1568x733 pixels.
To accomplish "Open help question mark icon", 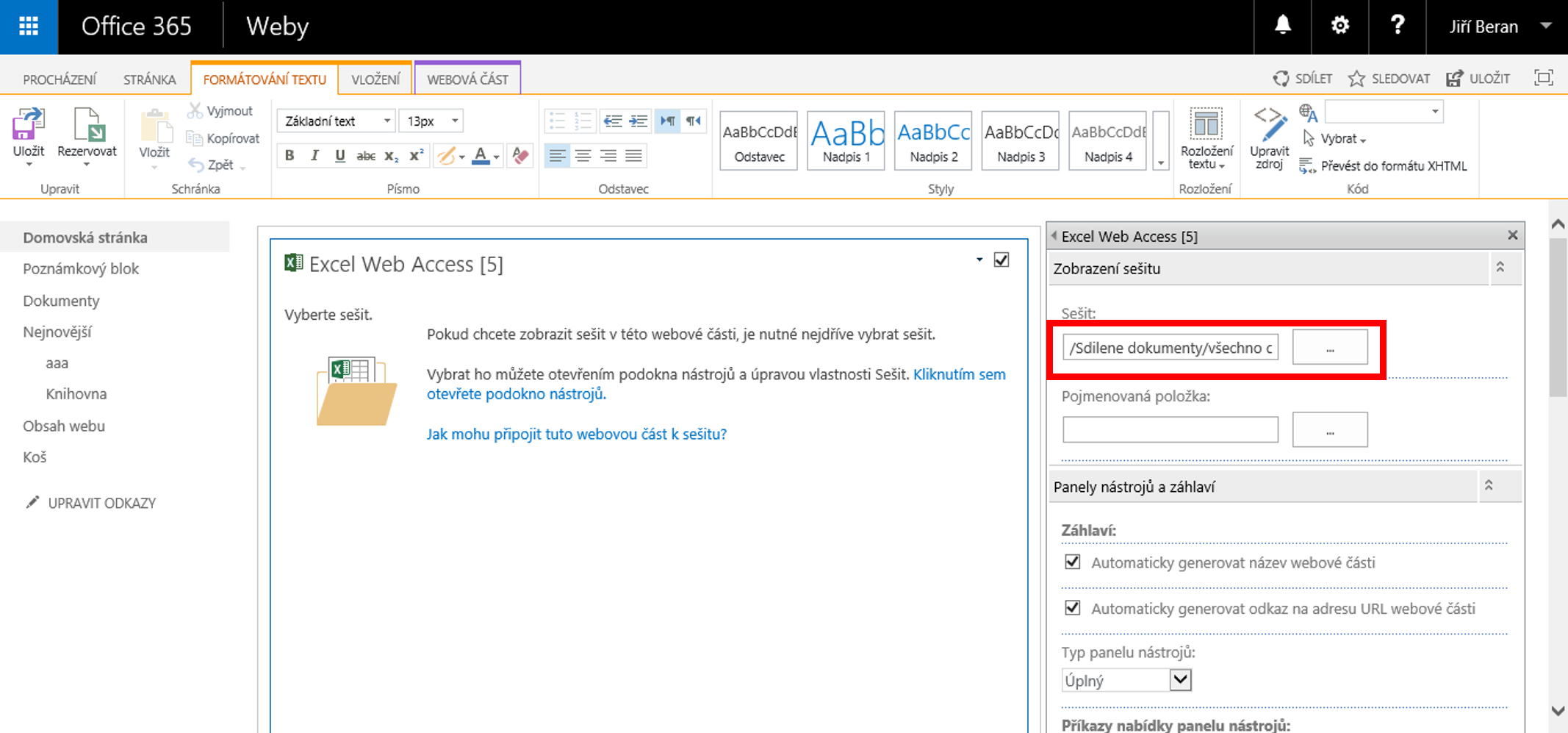I will 1397,26.
